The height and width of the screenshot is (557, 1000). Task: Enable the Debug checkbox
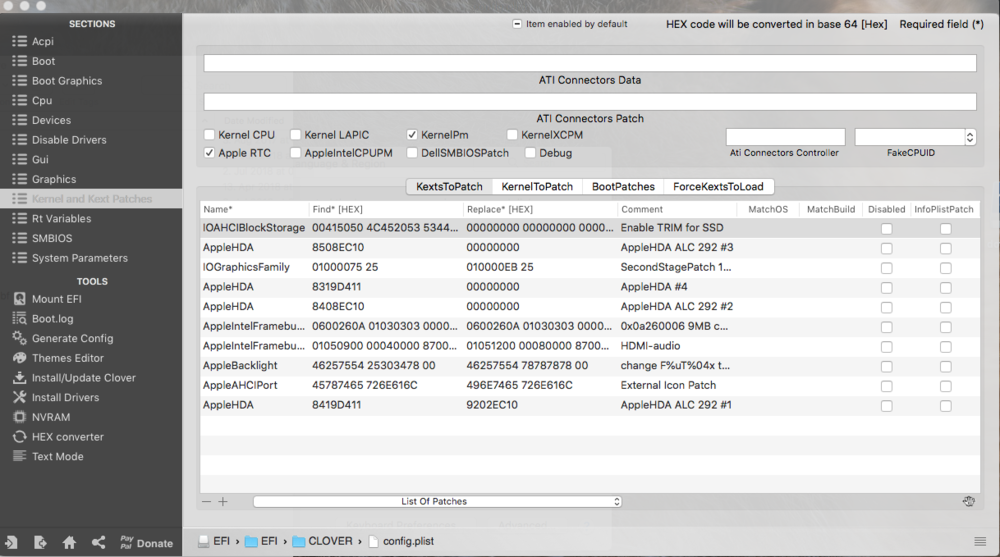pyautogui.click(x=530, y=153)
